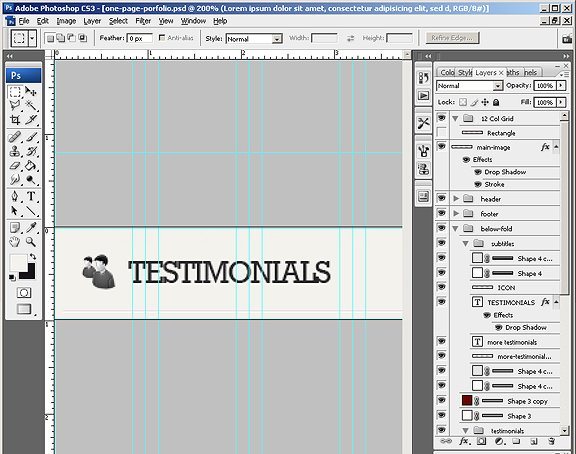This screenshot has width=576, height=454.
Task: Hide the footer group
Action: click(442, 213)
